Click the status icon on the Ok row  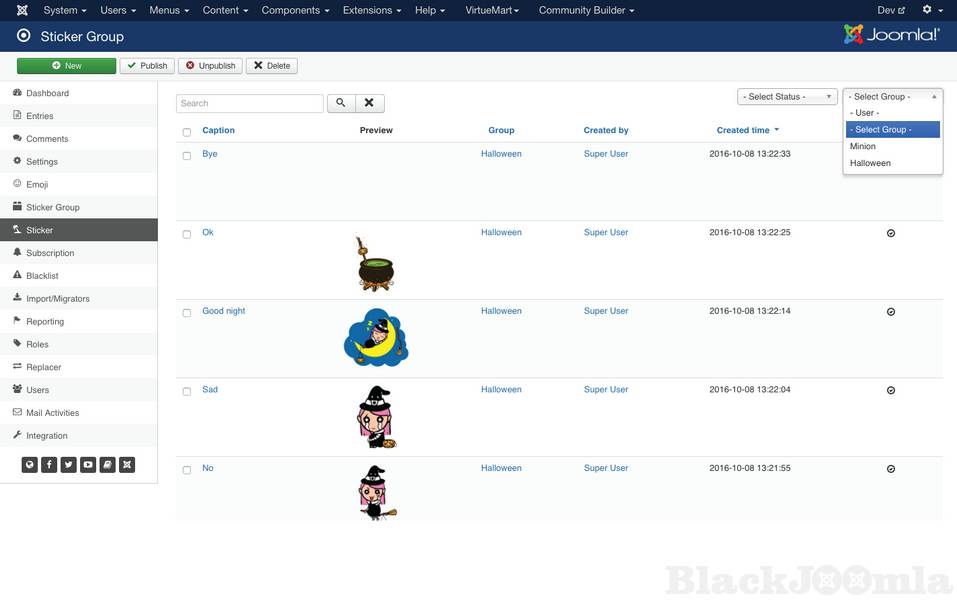(x=891, y=233)
